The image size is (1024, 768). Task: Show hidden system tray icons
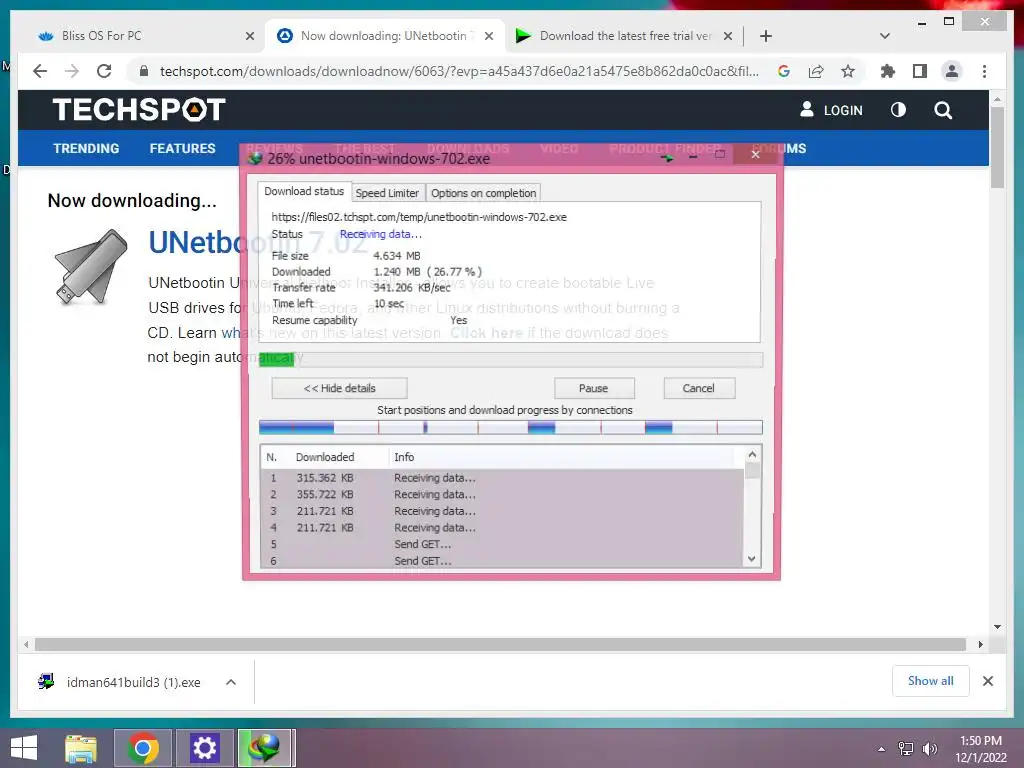click(882, 749)
